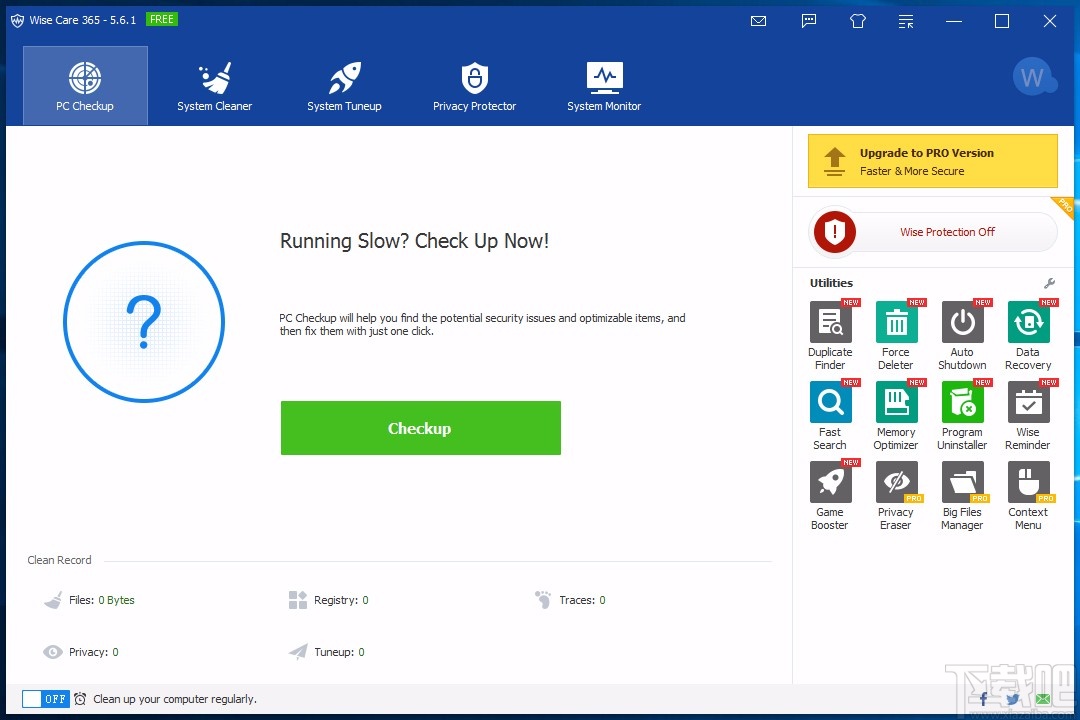This screenshot has height=720, width=1080.
Task: Open the Game Booster utility
Action: (830, 483)
